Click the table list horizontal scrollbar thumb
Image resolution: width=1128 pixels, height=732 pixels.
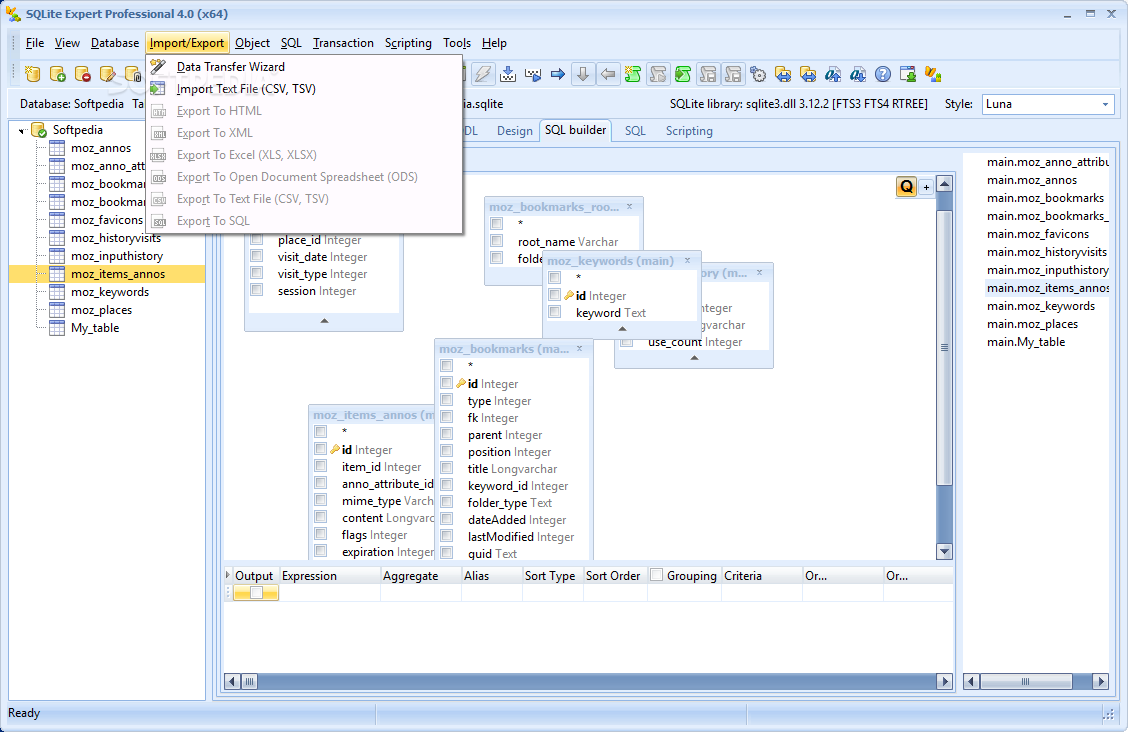tap(1025, 681)
